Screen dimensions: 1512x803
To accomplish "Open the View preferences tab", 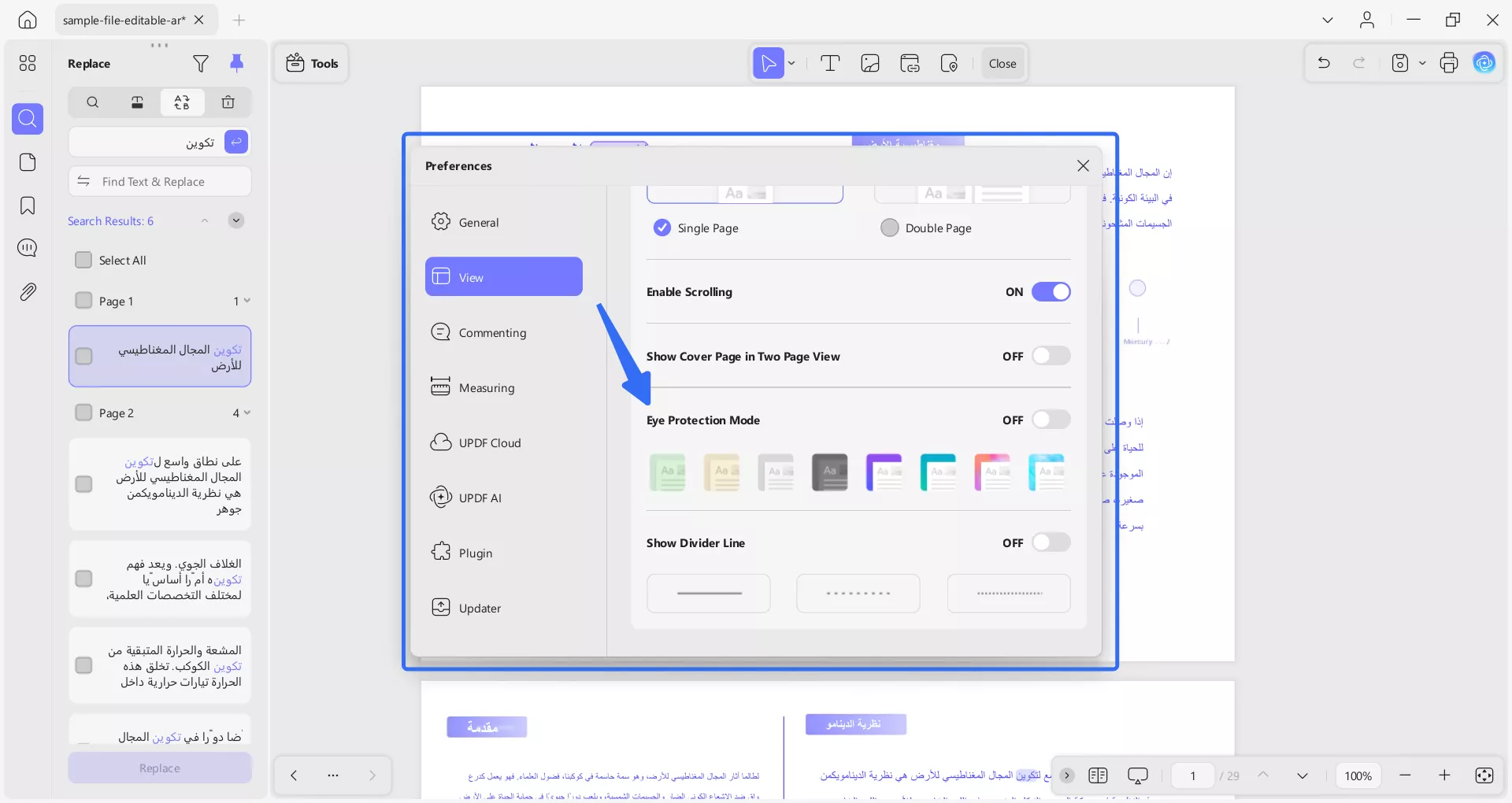I will 504,276.
